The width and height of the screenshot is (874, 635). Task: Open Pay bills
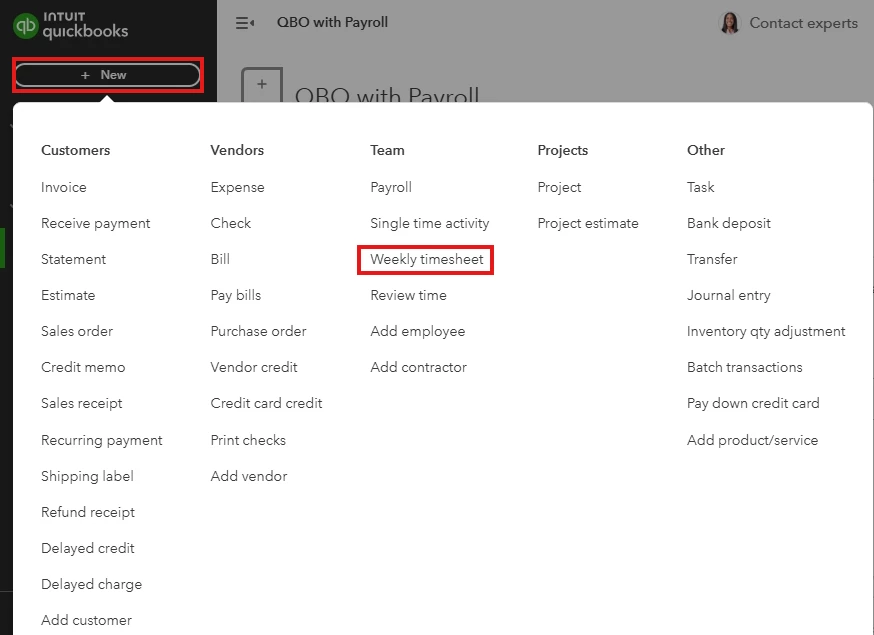(236, 295)
